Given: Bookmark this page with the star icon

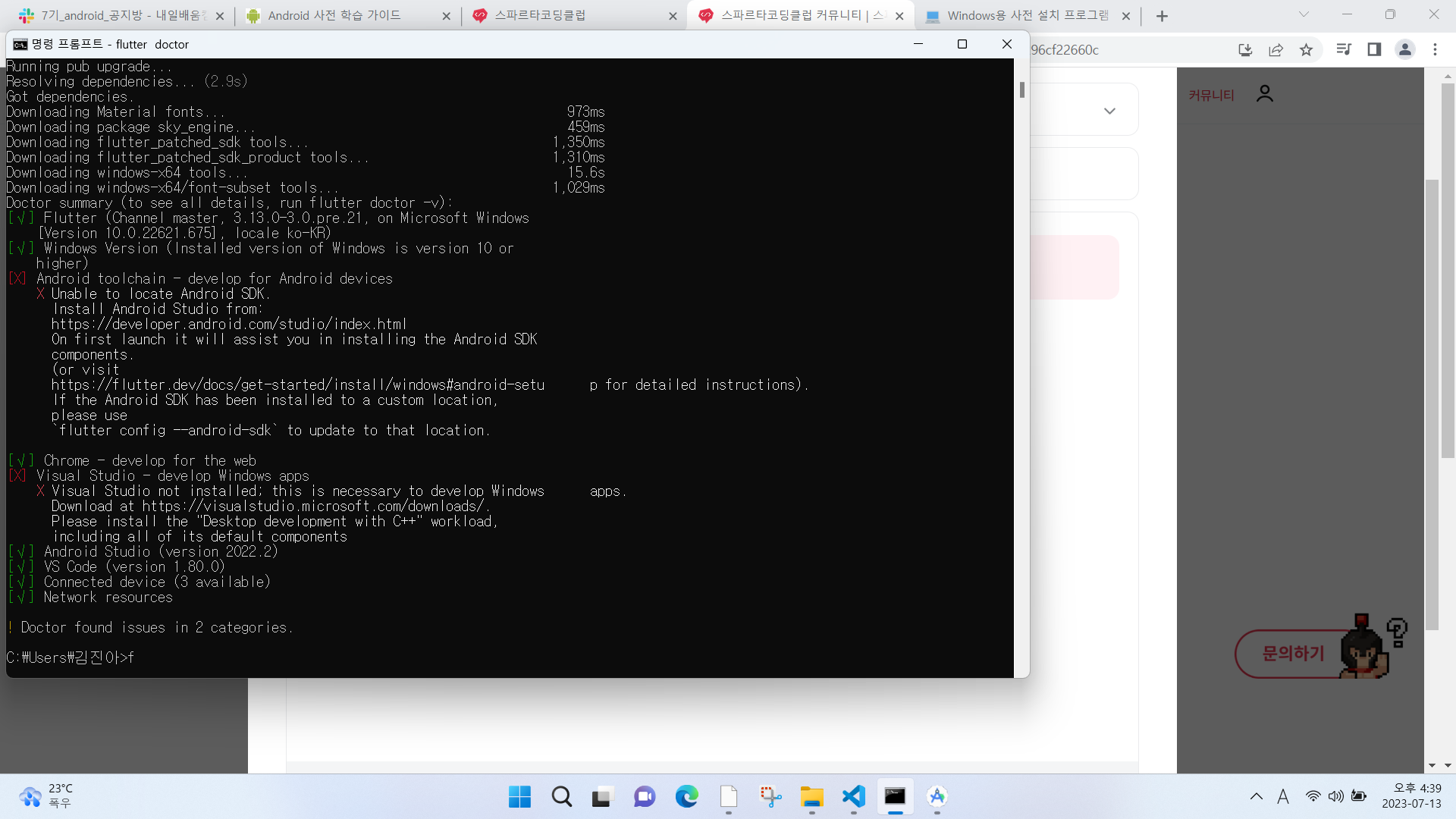Looking at the screenshot, I should (x=1306, y=50).
